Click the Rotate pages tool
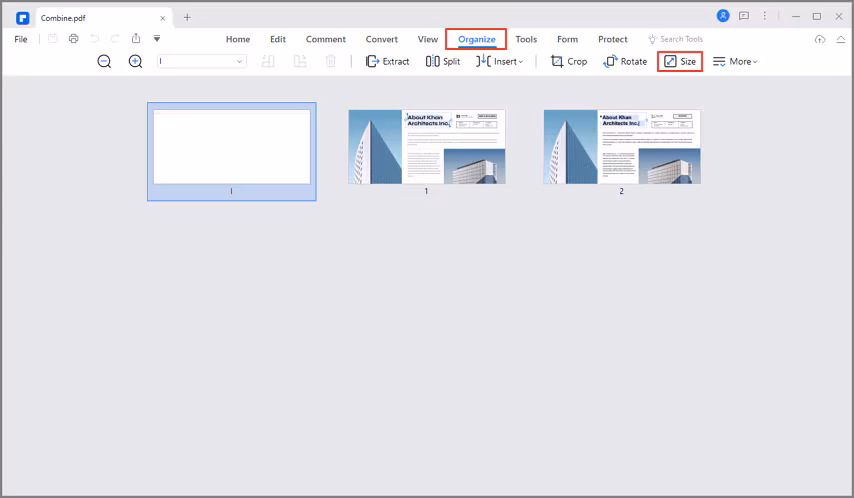 click(625, 62)
